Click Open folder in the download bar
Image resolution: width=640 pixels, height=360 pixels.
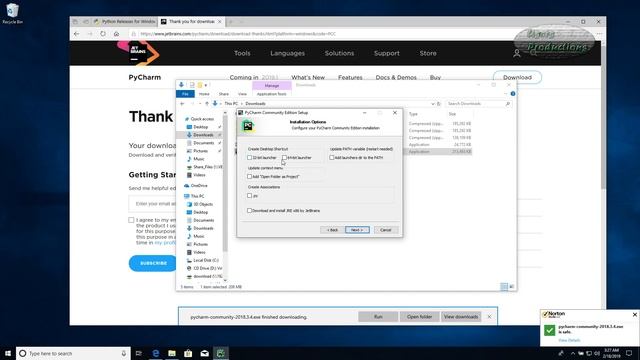419,317
